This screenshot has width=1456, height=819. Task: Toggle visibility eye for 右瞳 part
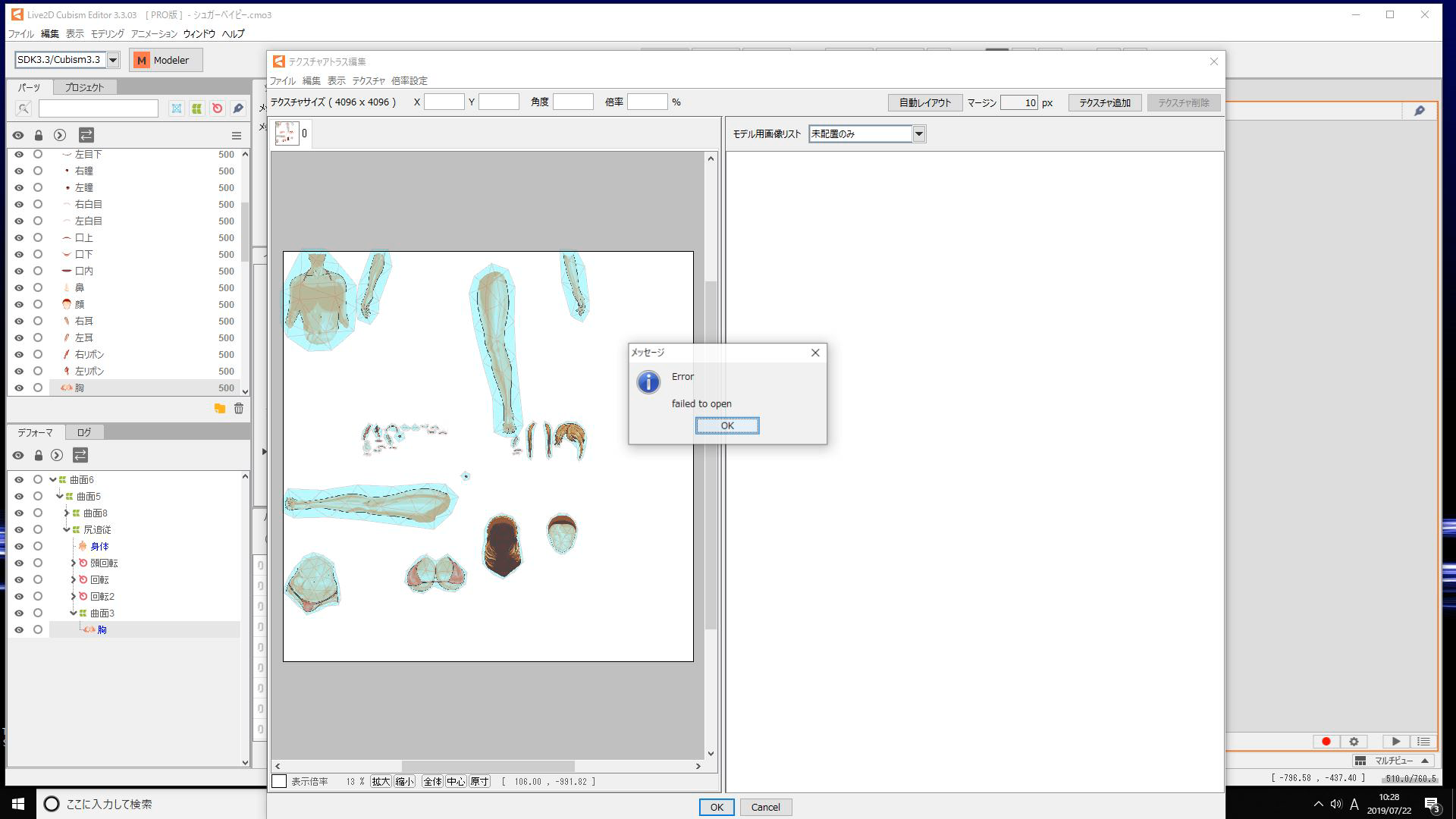coord(19,171)
